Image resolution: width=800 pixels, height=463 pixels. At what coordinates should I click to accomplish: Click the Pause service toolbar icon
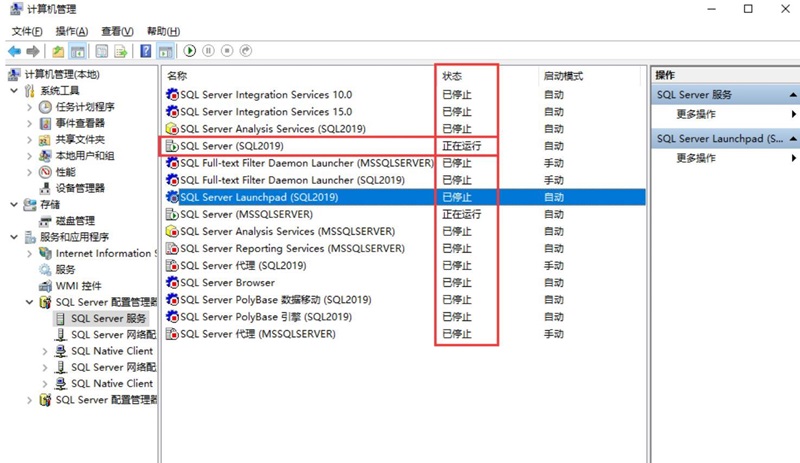pyautogui.click(x=208, y=51)
